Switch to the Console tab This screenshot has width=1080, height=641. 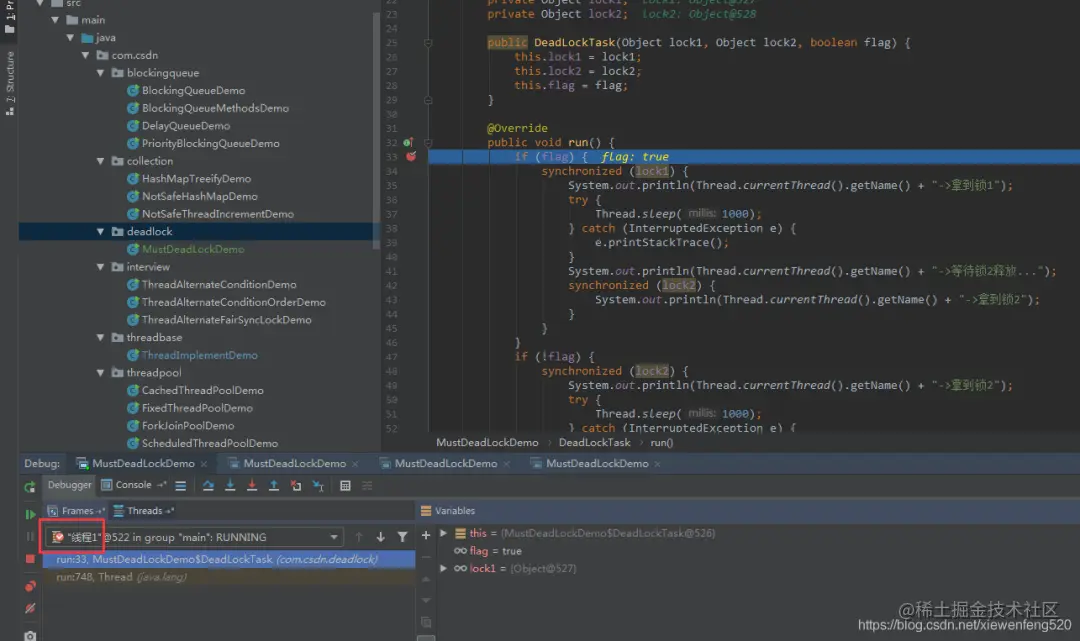tap(127, 485)
